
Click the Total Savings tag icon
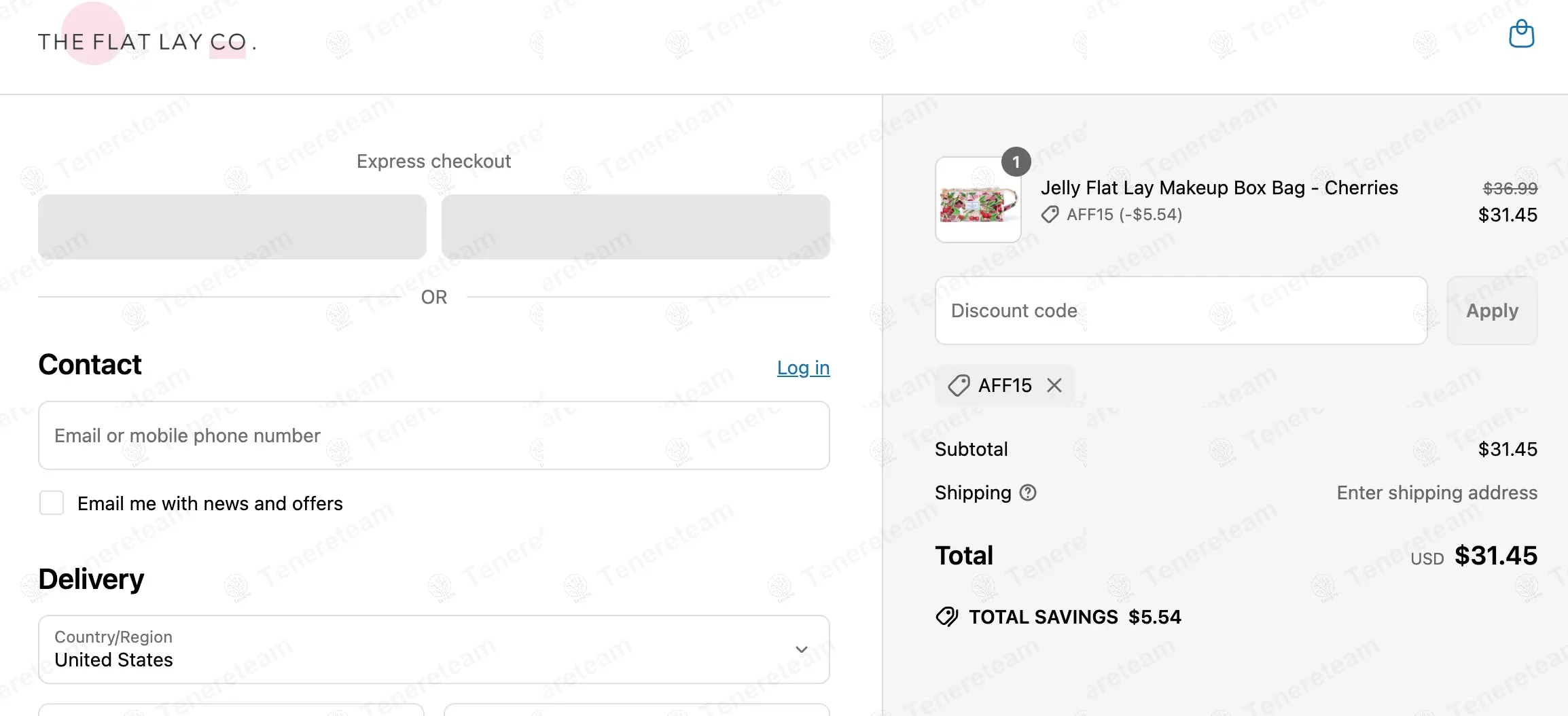(946, 617)
